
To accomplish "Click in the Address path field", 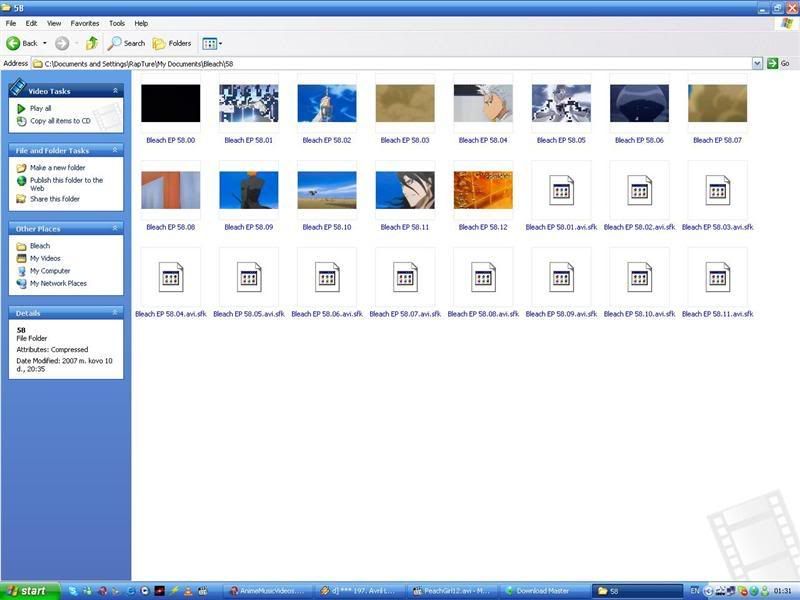I will coord(392,63).
